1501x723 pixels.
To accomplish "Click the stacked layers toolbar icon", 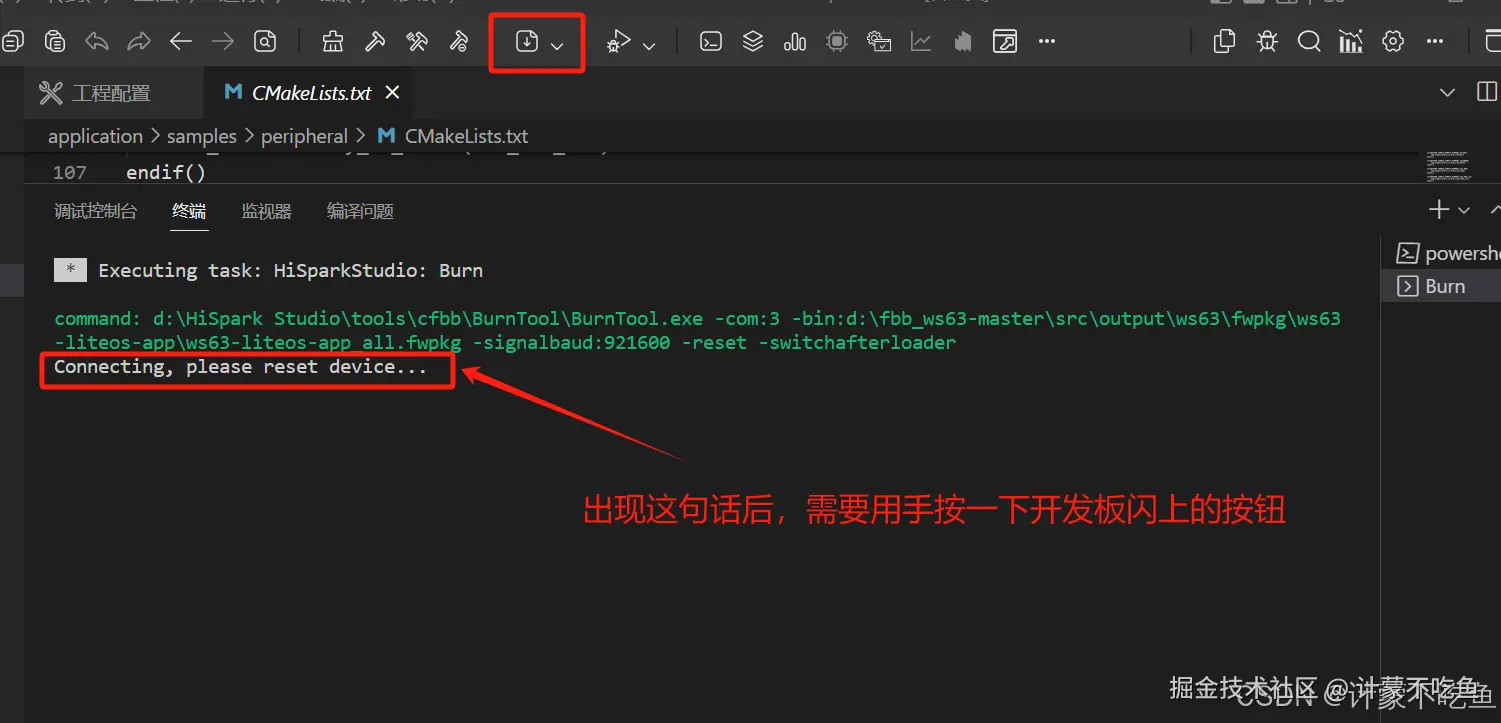I will point(753,41).
